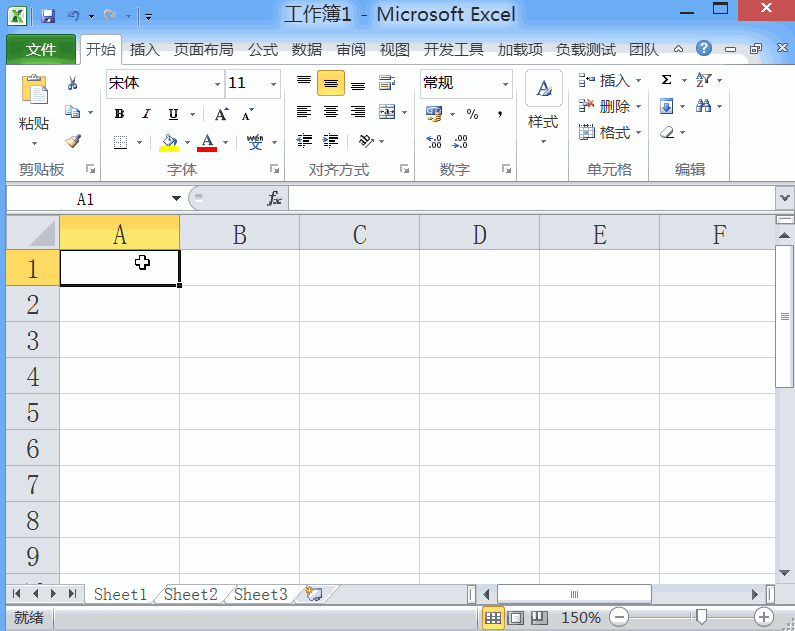Click the Decrease Decimal icon
The width and height of the screenshot is (795, 631).
pyautogui.click(x=460, y=141)
